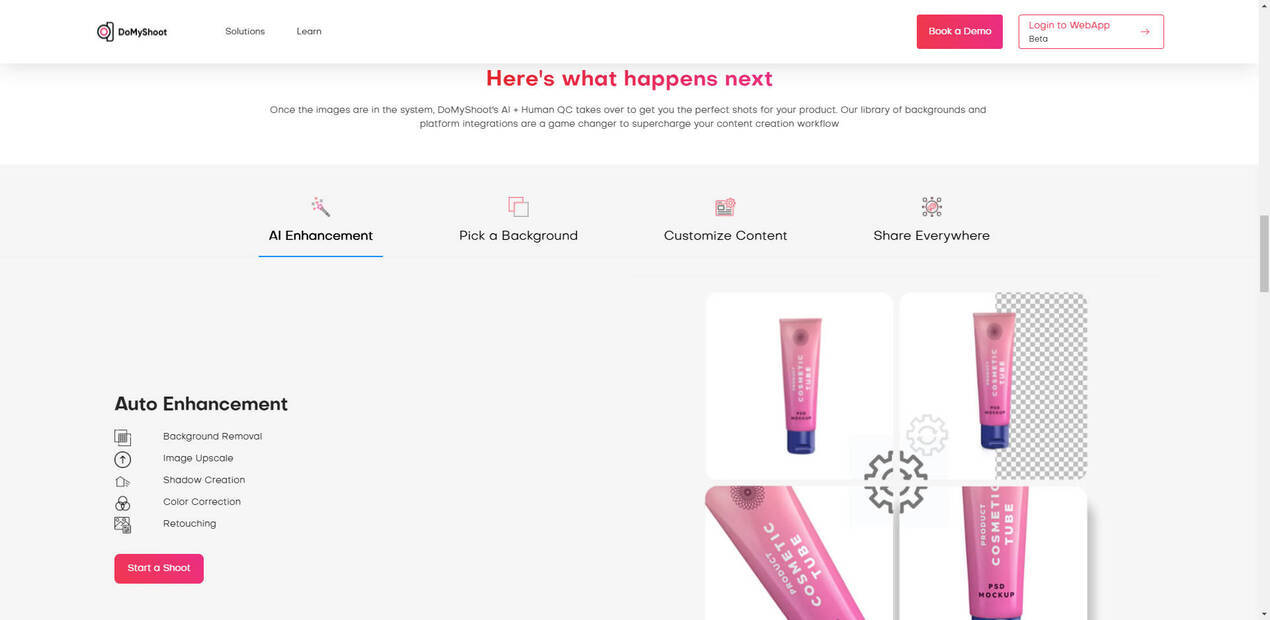Click the Start a Shoot button
Screen dimensions: 1270x620
(159, 569)
